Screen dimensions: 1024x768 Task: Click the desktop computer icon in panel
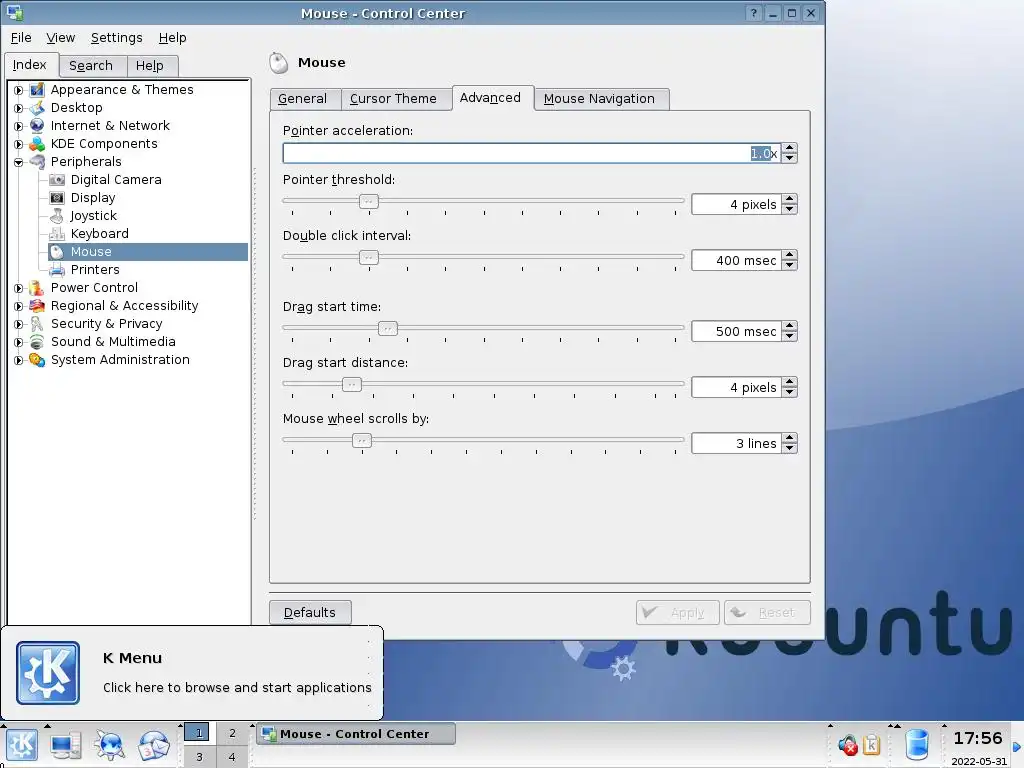pos(66,745)
